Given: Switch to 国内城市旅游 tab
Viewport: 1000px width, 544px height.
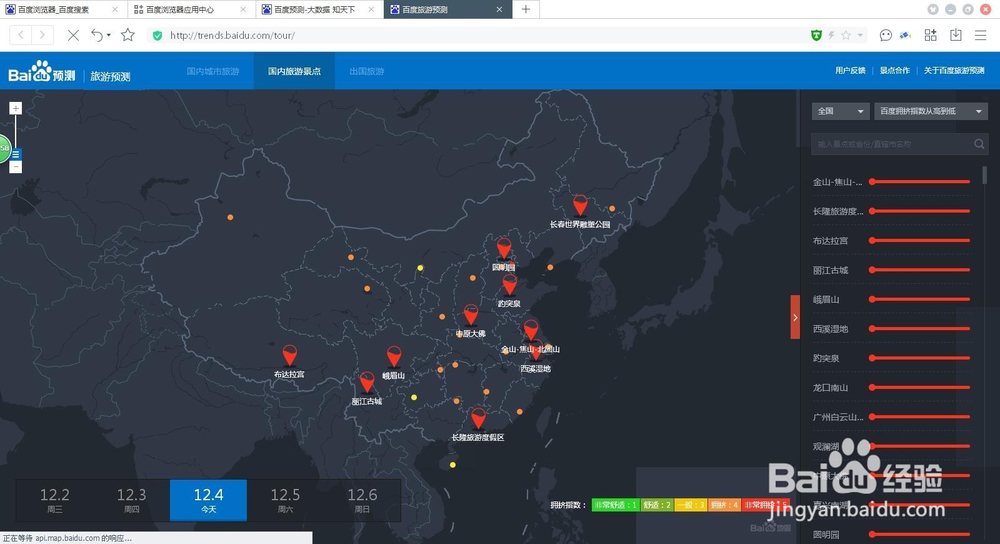Looking at the screenshot, I should (213, 71).
